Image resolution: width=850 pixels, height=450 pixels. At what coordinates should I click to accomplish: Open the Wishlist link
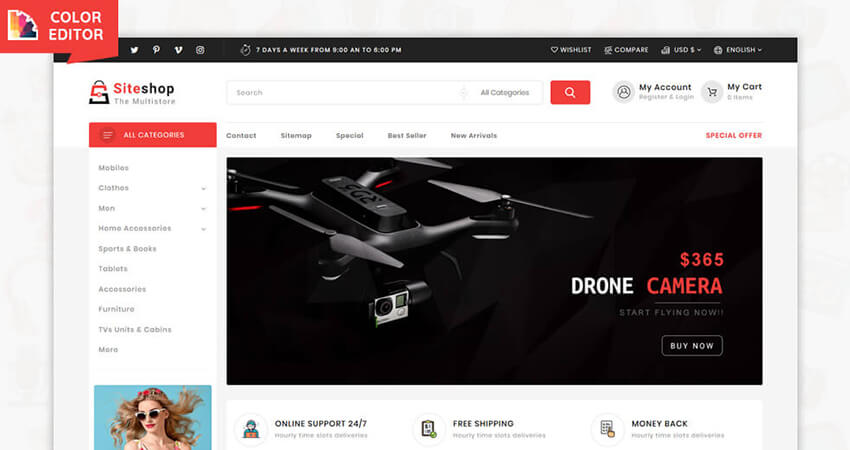click(x=571, y=50)
